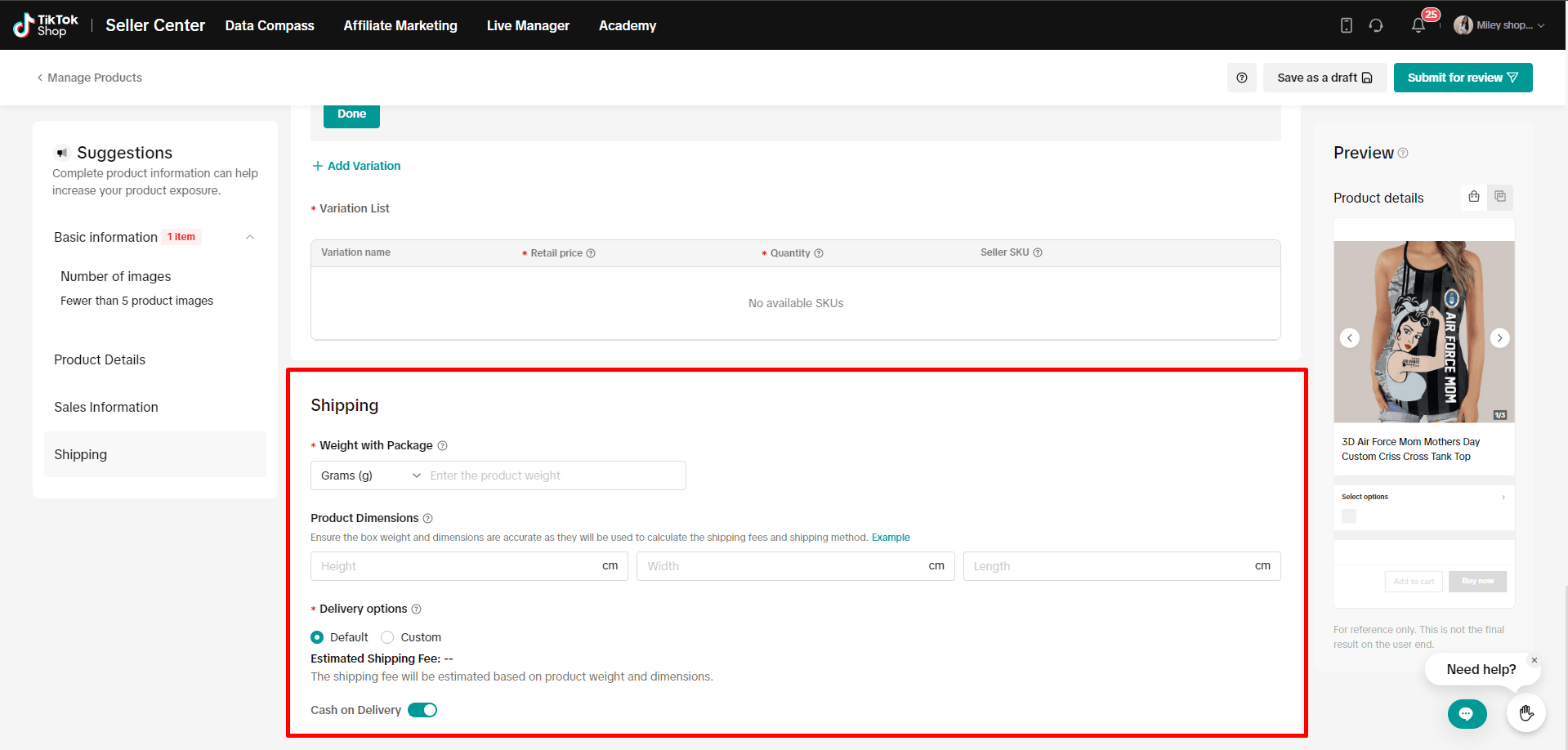Open the green chat bubble icon

click(x=1467, y=714)
